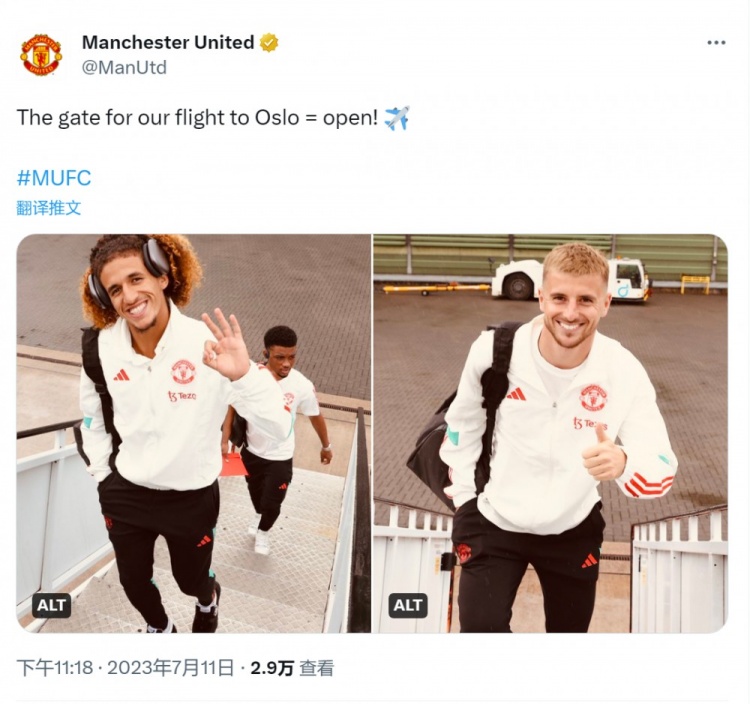Open the @ManUtd handle link
The height and width of the screenshot is (704, 750).
click(x=124, y=67)
